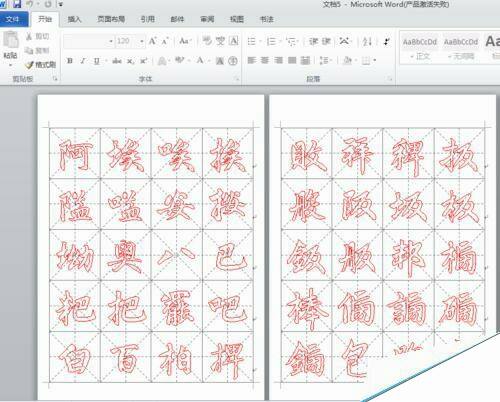Screen dimensions: 500x402
Task: Apply the Normal (正文) style
Action: point(420,47)
